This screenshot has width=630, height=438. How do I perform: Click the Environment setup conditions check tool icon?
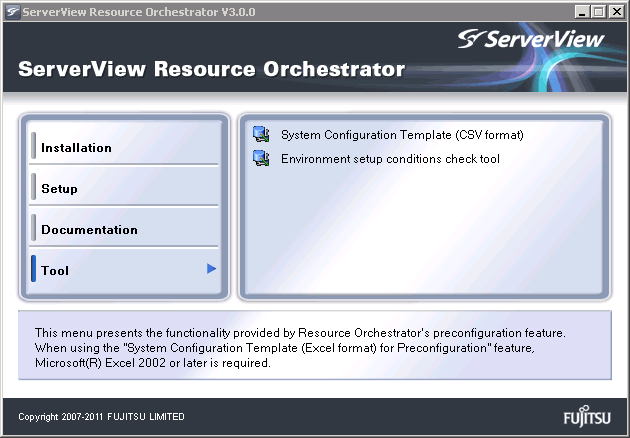pos(261,158)
